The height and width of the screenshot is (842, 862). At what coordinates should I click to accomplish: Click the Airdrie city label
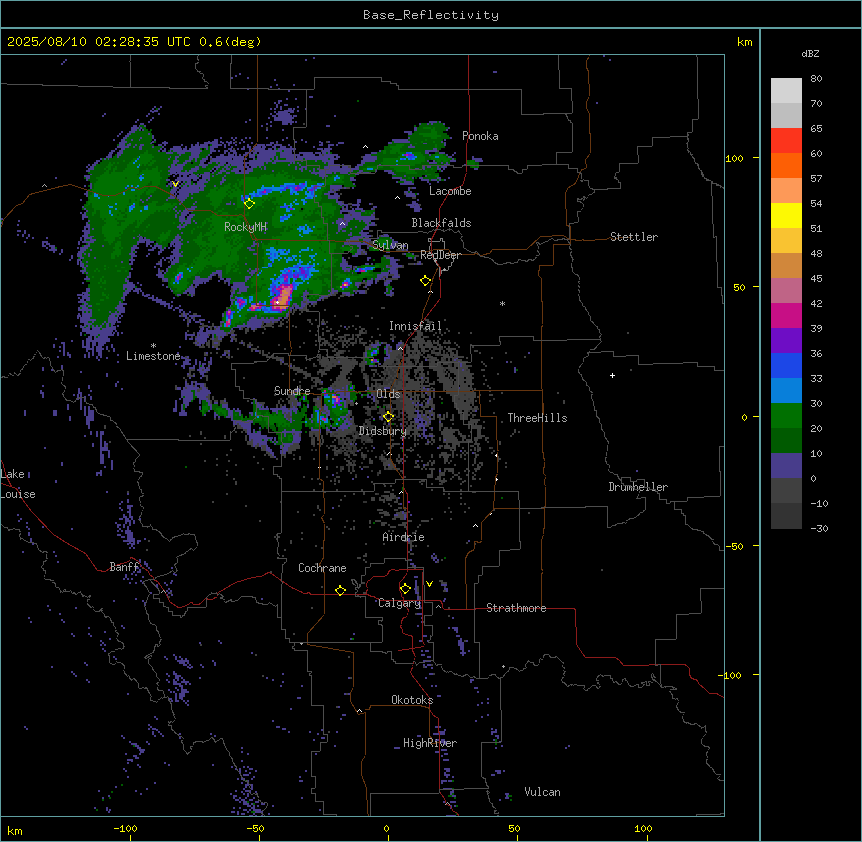[404, 537]
